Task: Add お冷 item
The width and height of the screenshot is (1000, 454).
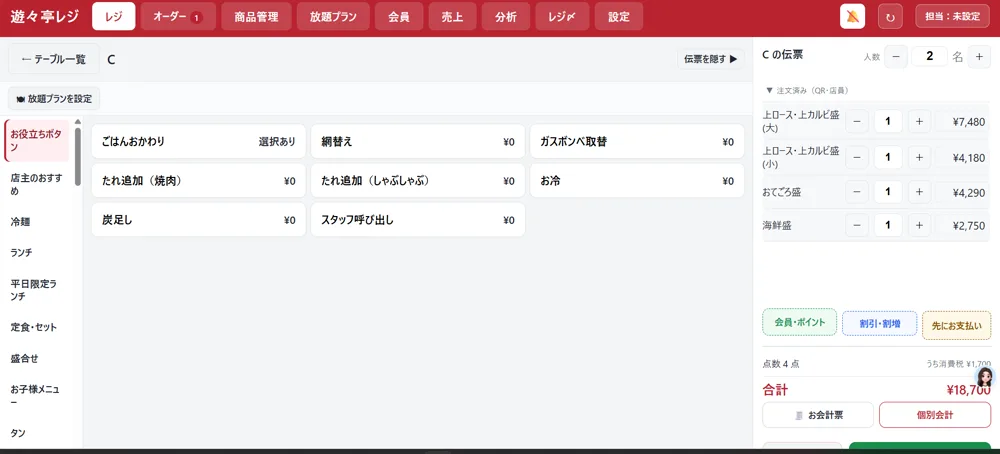Action: (x=637, y=181)
